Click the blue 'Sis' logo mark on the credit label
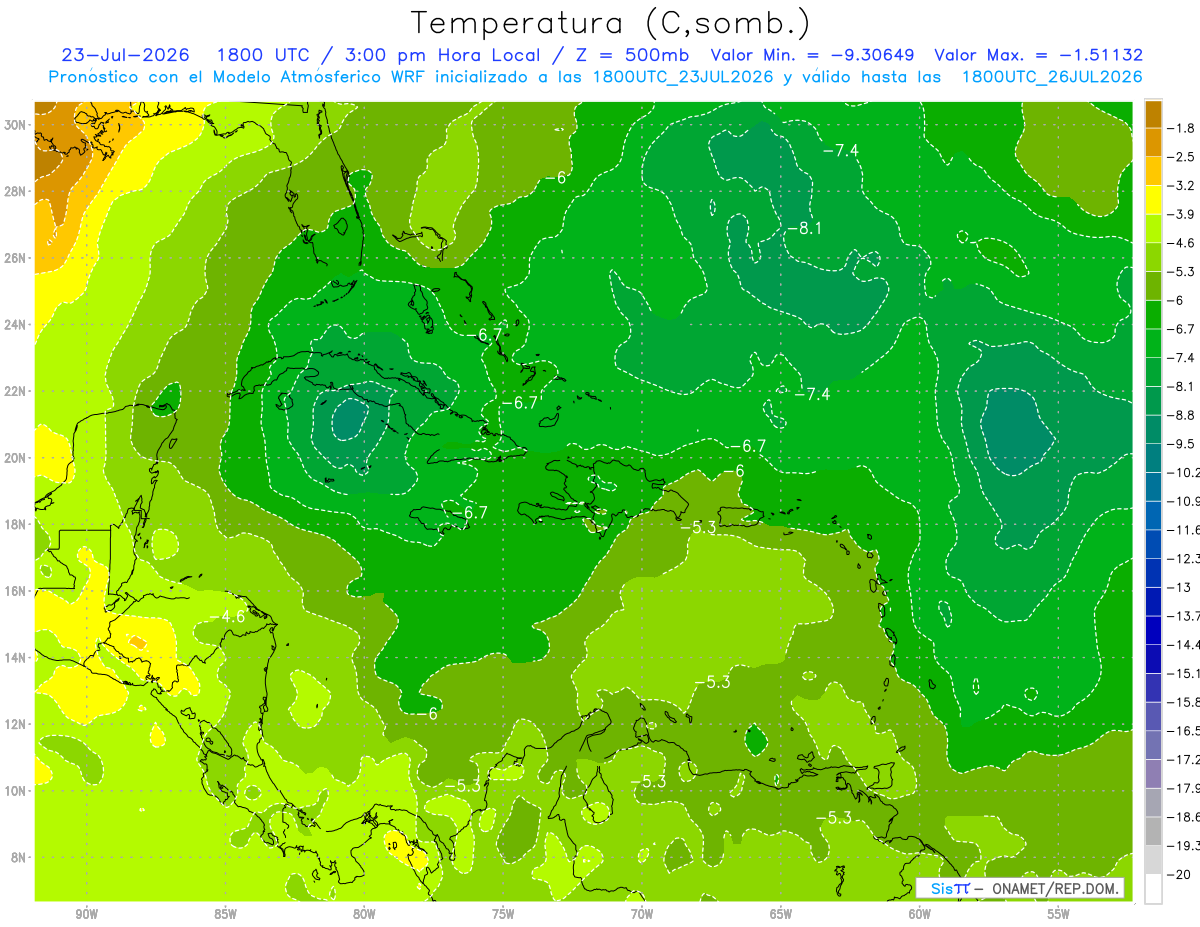The width and height of the screenshot is (1200, 927). tap(941, 888)
